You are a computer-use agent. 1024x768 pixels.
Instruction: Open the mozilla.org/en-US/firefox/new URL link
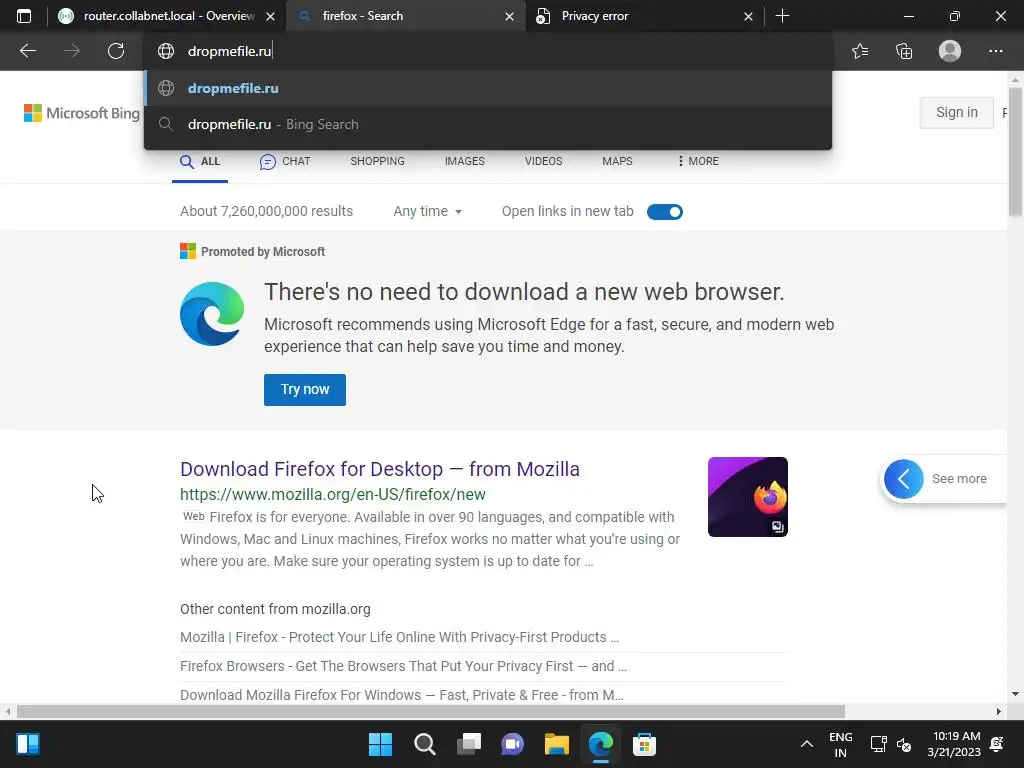pyautogui.click(x=332, y=494)
